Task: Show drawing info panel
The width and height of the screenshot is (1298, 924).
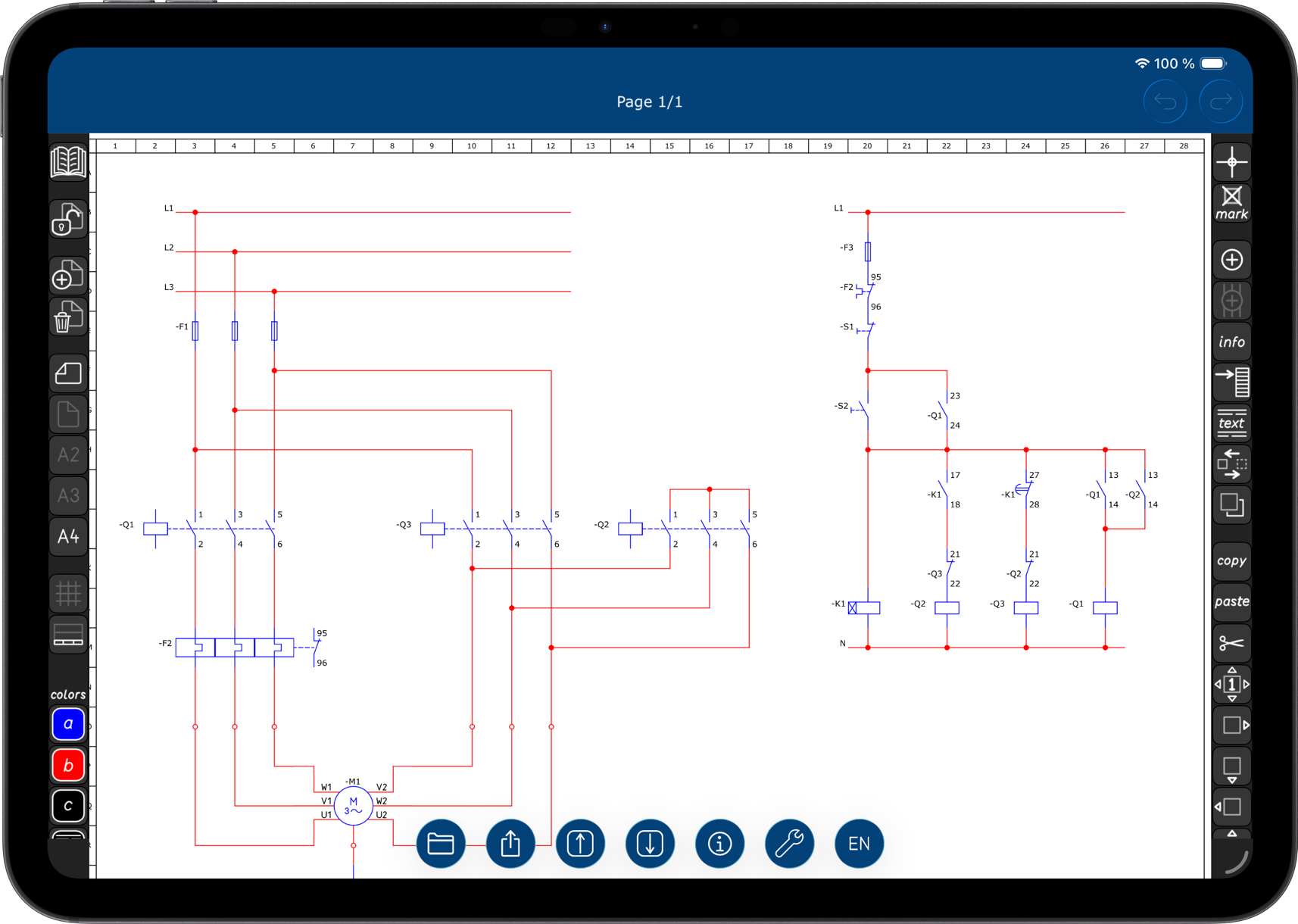Action: [1231, 341]
